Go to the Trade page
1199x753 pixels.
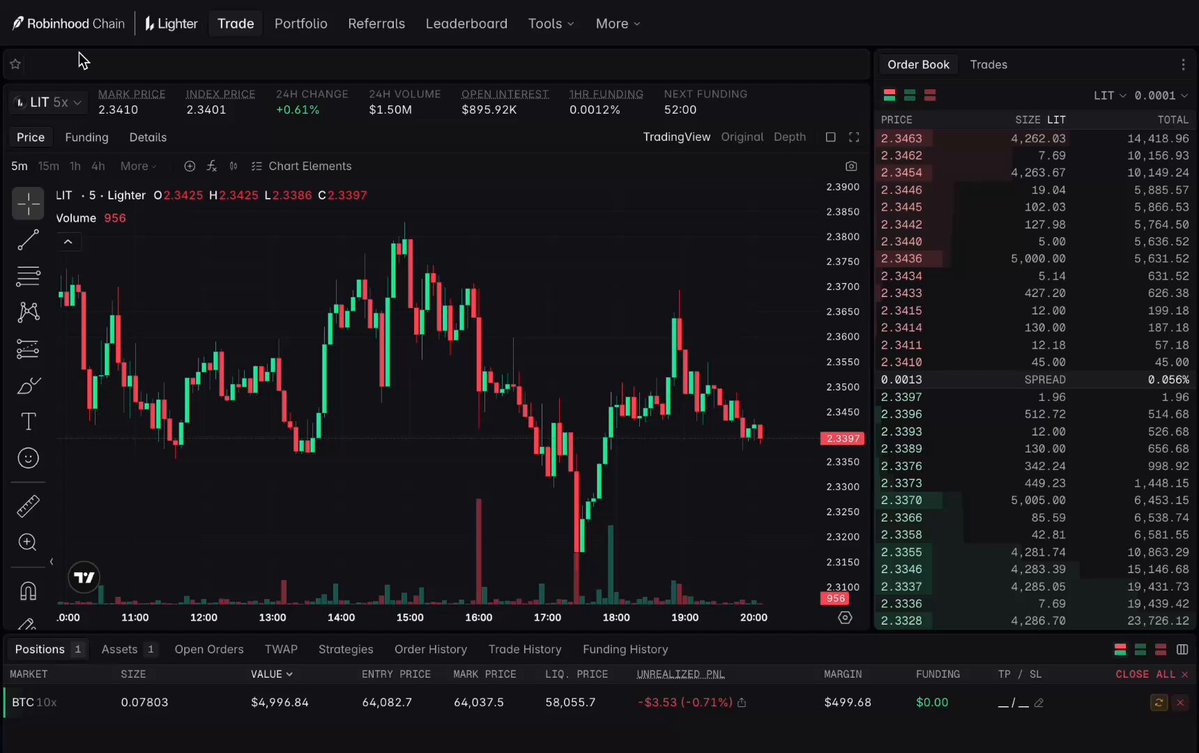tap(236, 24)
